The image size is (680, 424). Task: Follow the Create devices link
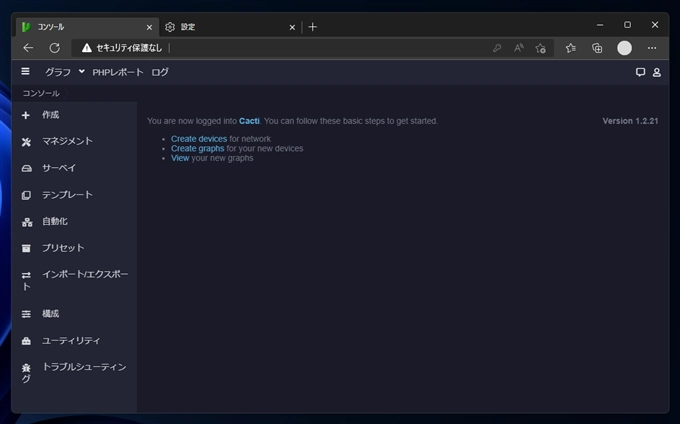coord(199,139)
